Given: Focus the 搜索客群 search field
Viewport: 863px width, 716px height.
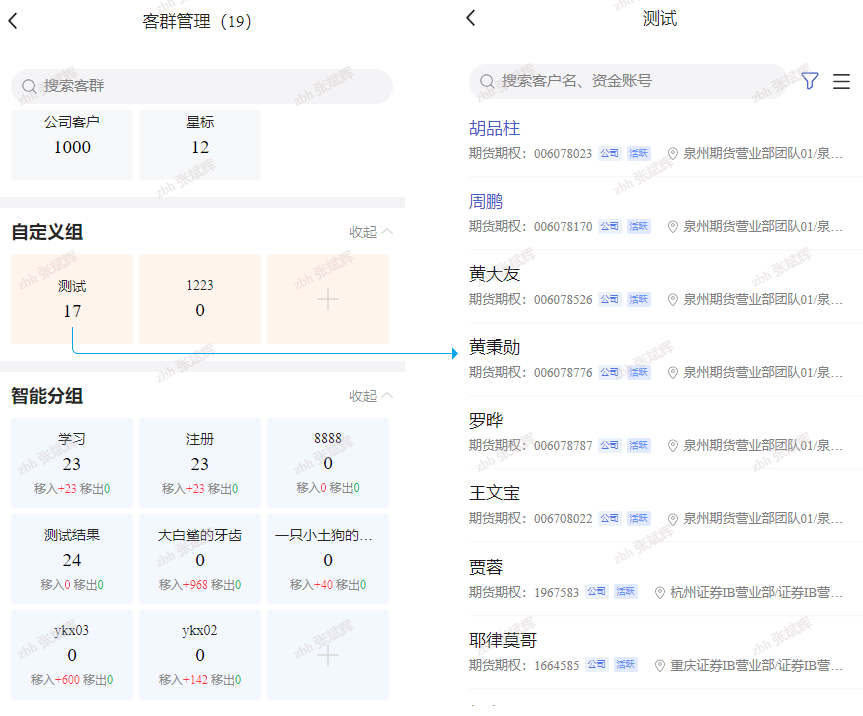Looking at the screenshot, I should [x=201, y=86].
